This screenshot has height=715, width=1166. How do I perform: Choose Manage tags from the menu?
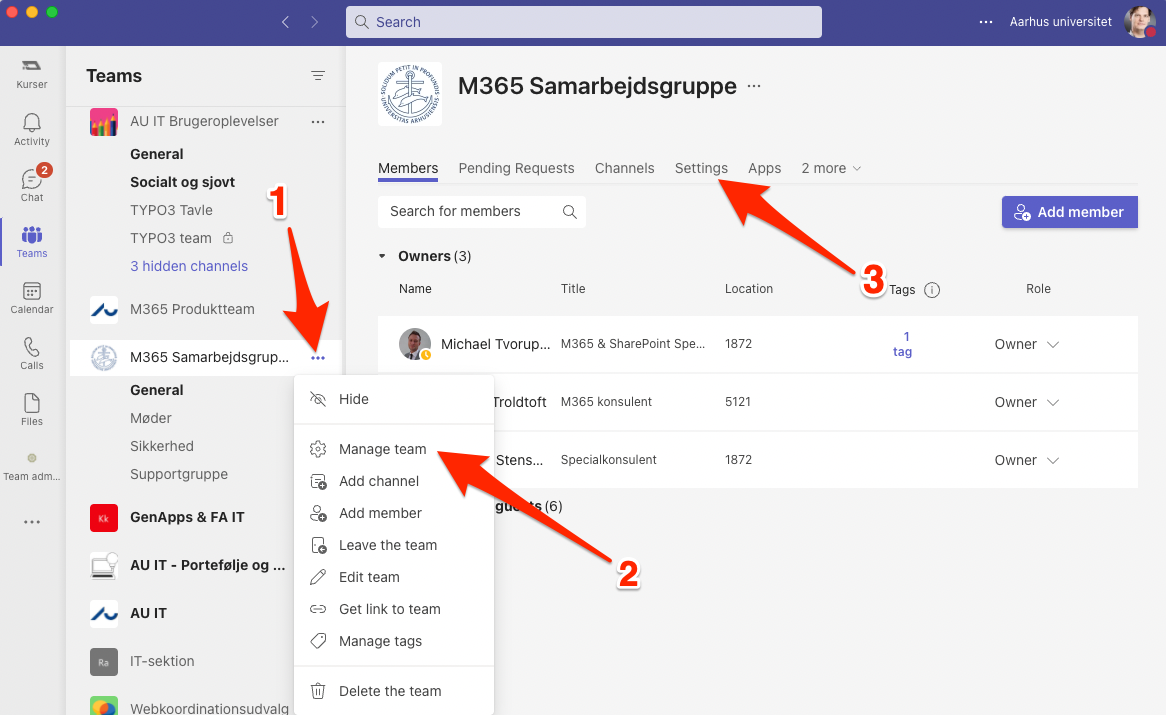[394, 641]
